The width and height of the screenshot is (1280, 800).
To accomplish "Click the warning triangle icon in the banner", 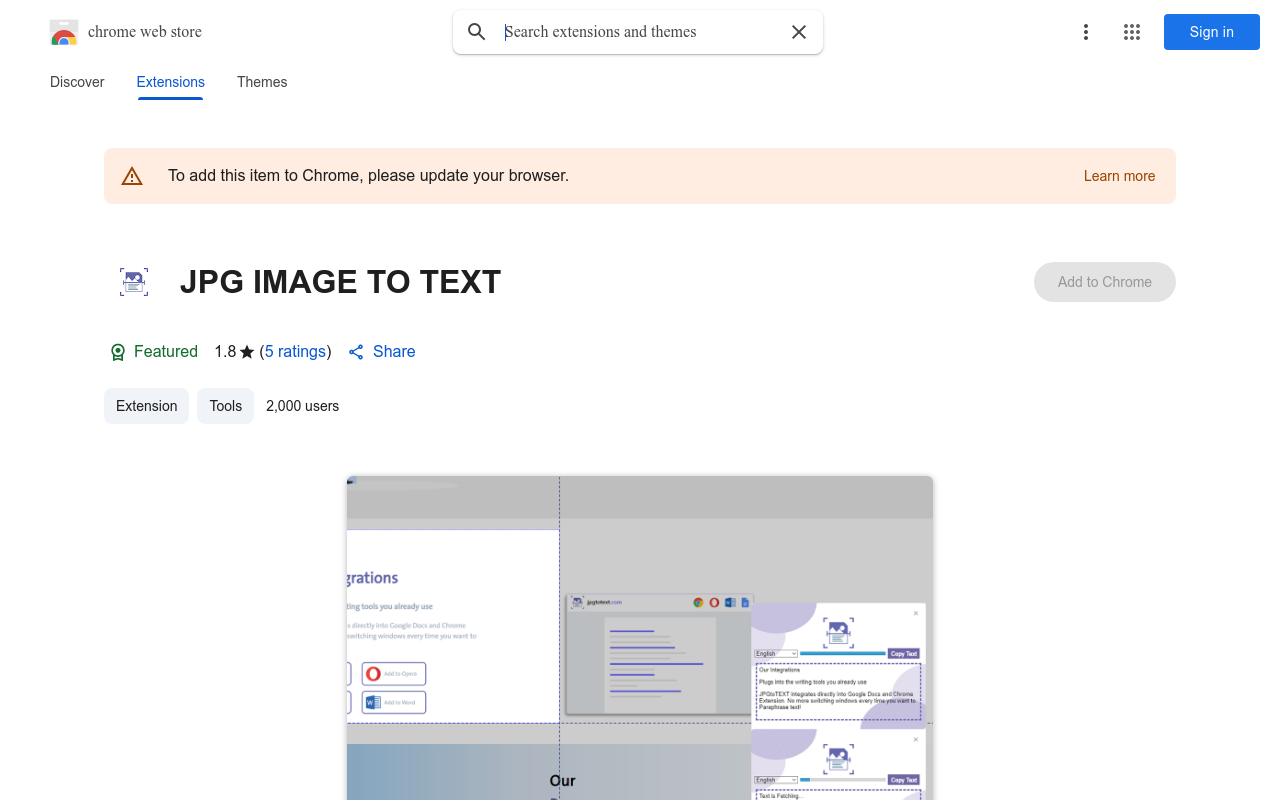I will point(132,176).
